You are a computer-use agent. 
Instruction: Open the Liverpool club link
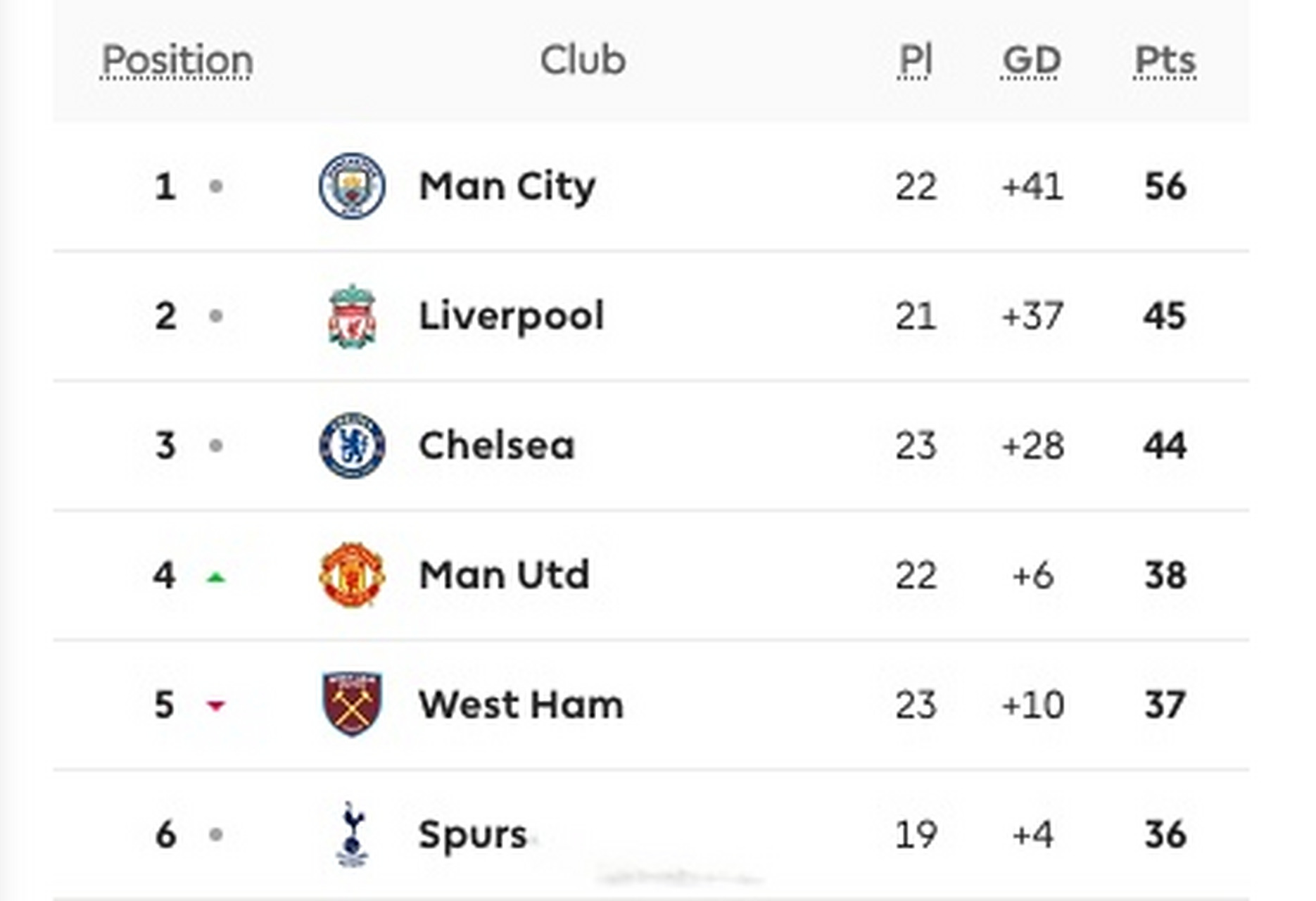pos(512,316)
